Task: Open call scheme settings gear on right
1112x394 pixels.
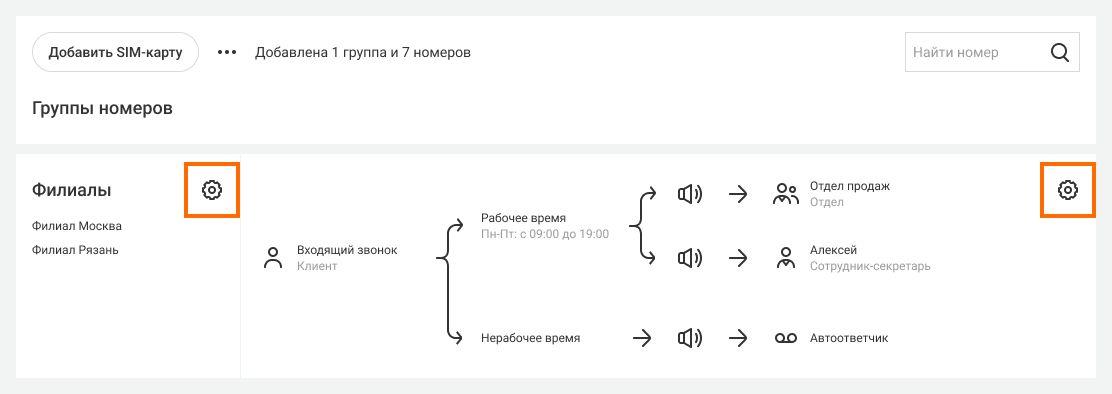Action: tap(1067, 190)
